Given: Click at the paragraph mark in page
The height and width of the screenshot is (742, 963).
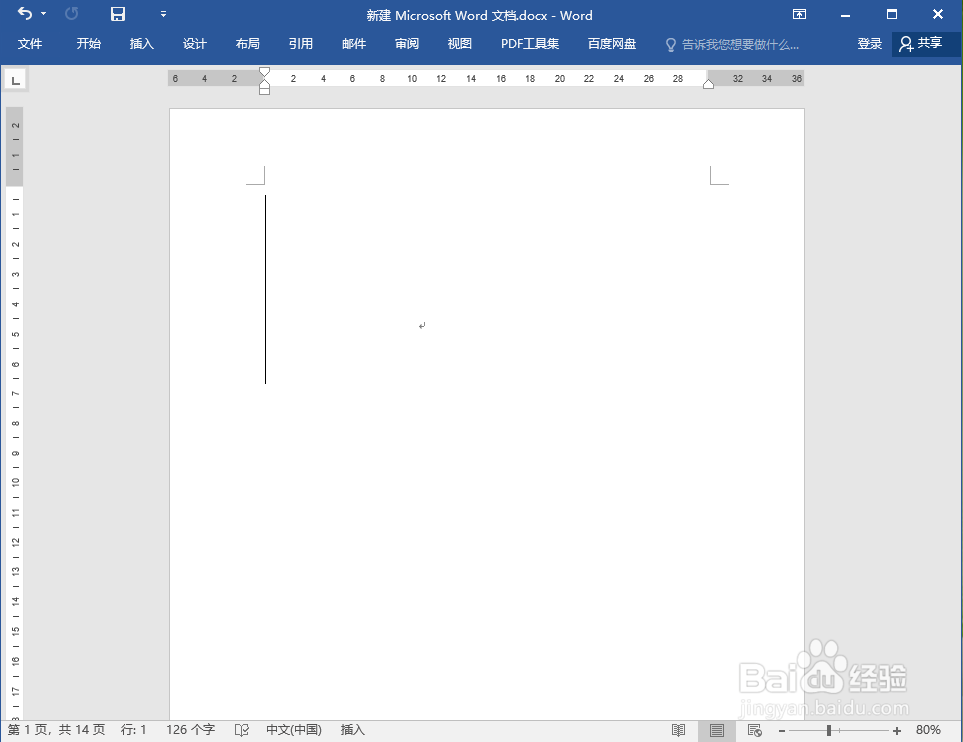Looking at the screenshot, I should coord(422,326).
